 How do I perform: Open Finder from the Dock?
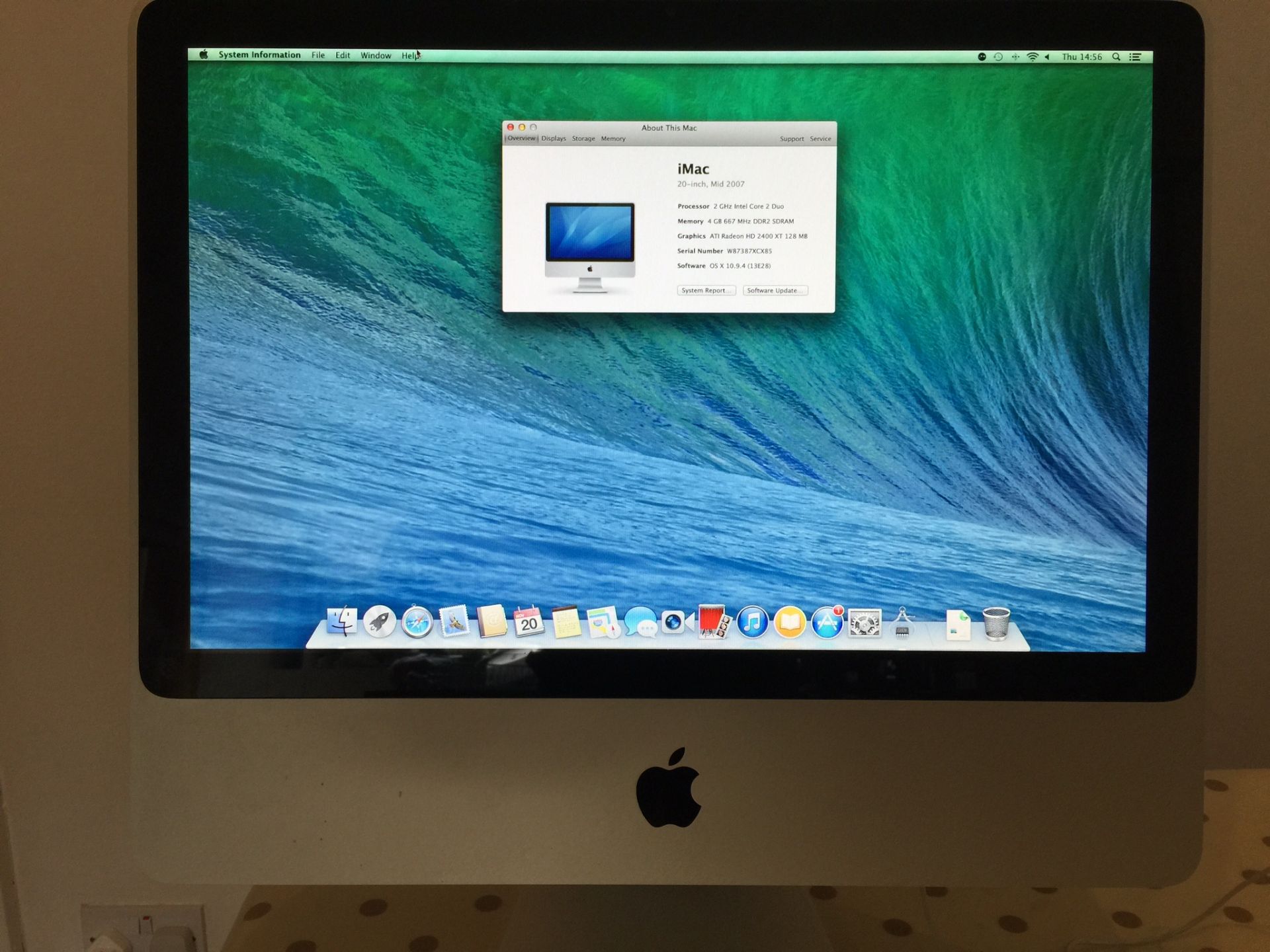[342, 621]
